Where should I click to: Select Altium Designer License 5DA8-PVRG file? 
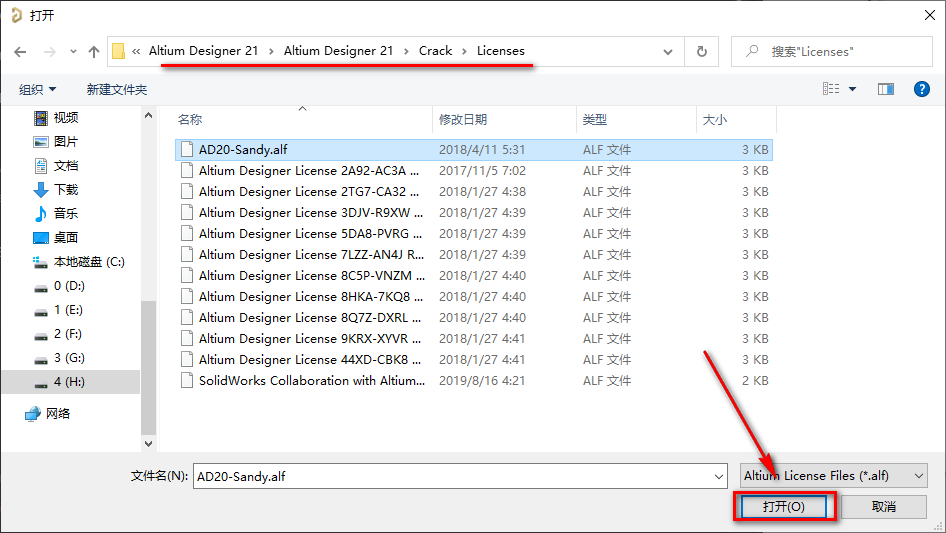click(x=474, y=234)
